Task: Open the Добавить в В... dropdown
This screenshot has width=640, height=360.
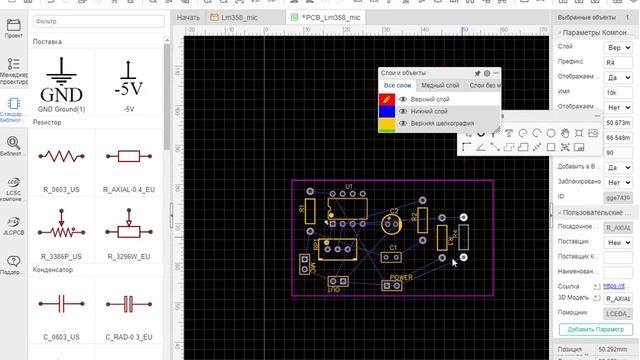Action: point(618,167)
